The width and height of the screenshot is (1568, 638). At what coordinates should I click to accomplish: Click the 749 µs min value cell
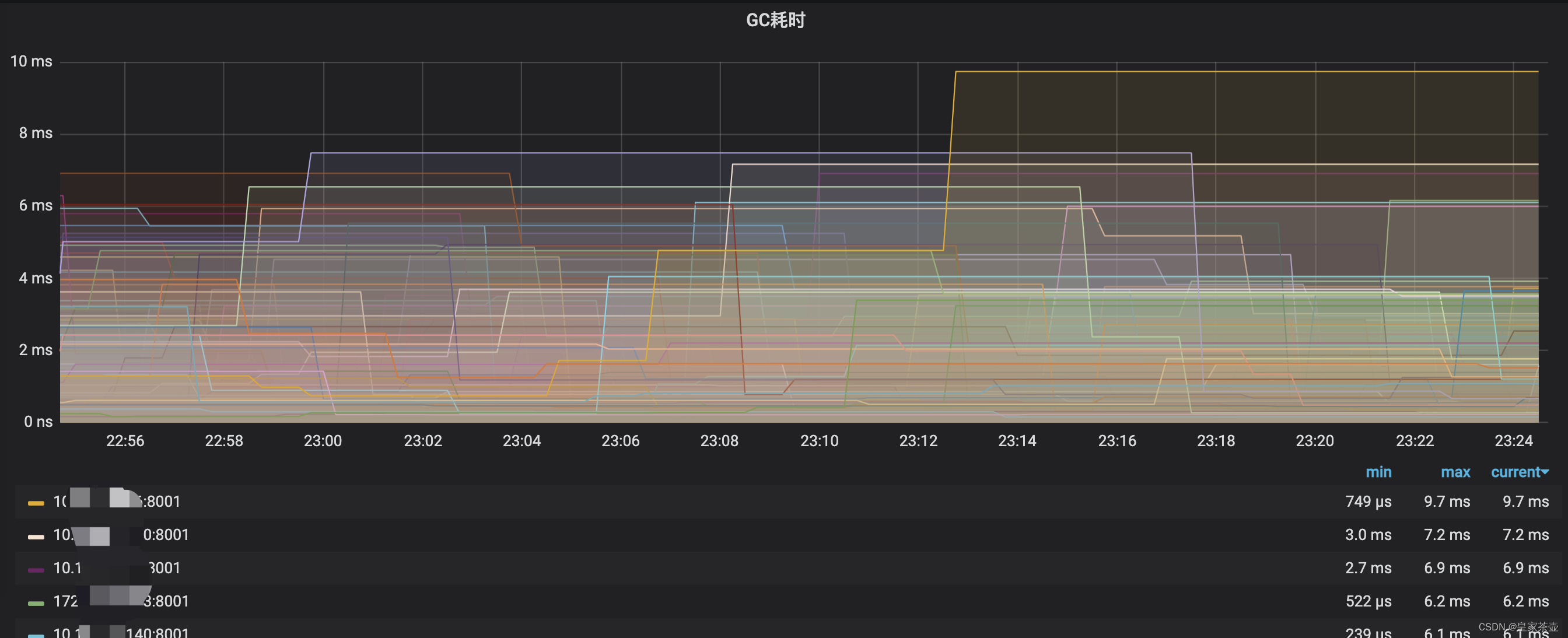click(x=1368, y=501)
